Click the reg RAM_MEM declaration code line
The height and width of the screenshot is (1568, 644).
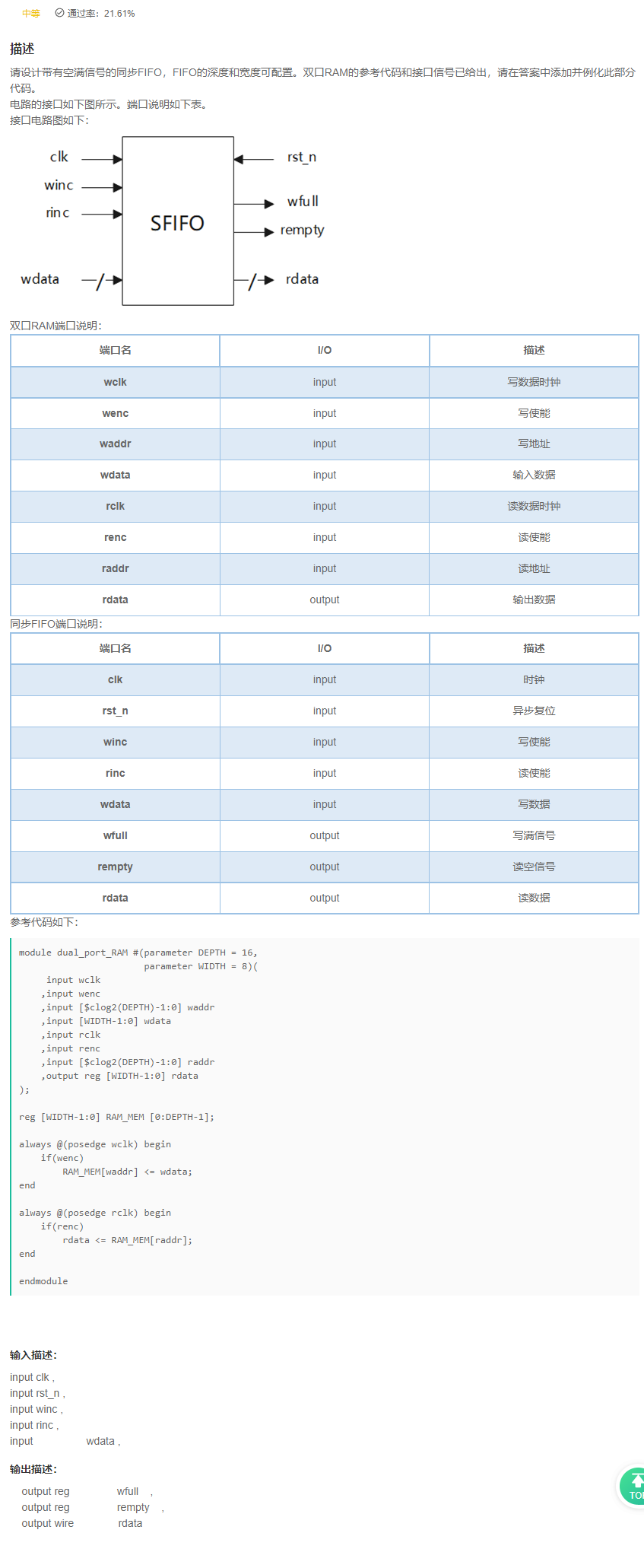coord(116,1117)
